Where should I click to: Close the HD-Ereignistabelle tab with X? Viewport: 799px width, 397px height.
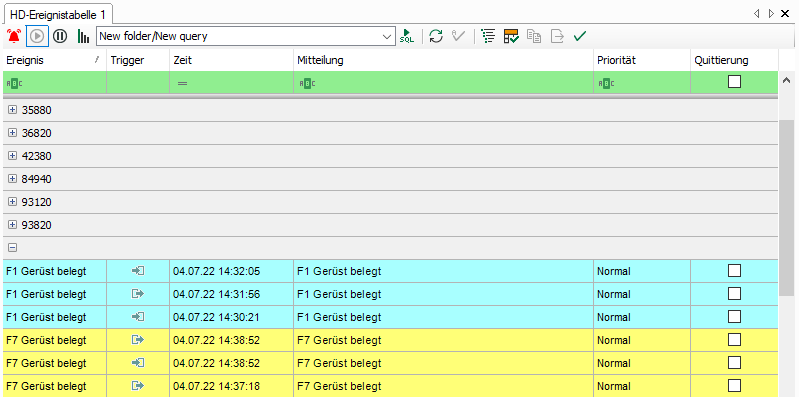click(785, 14)
